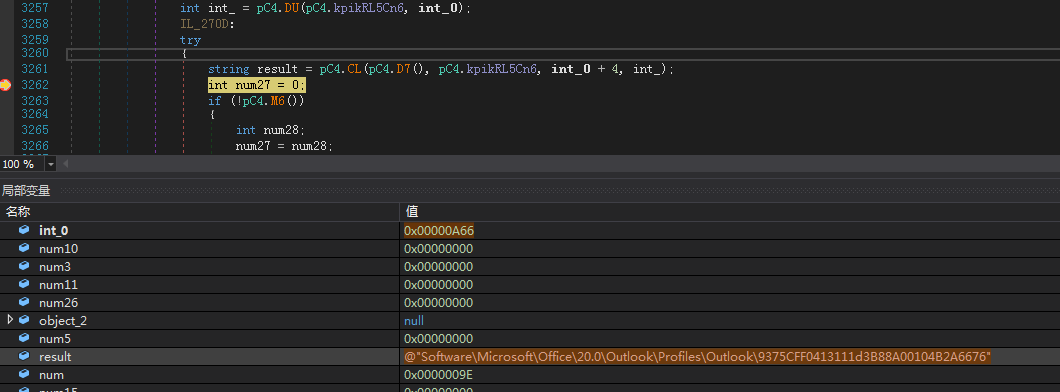Click the num variable icon
Image resolution: width=1060 pixels, height=392 pixels.
pyautogui.click(x=24, y=374)
